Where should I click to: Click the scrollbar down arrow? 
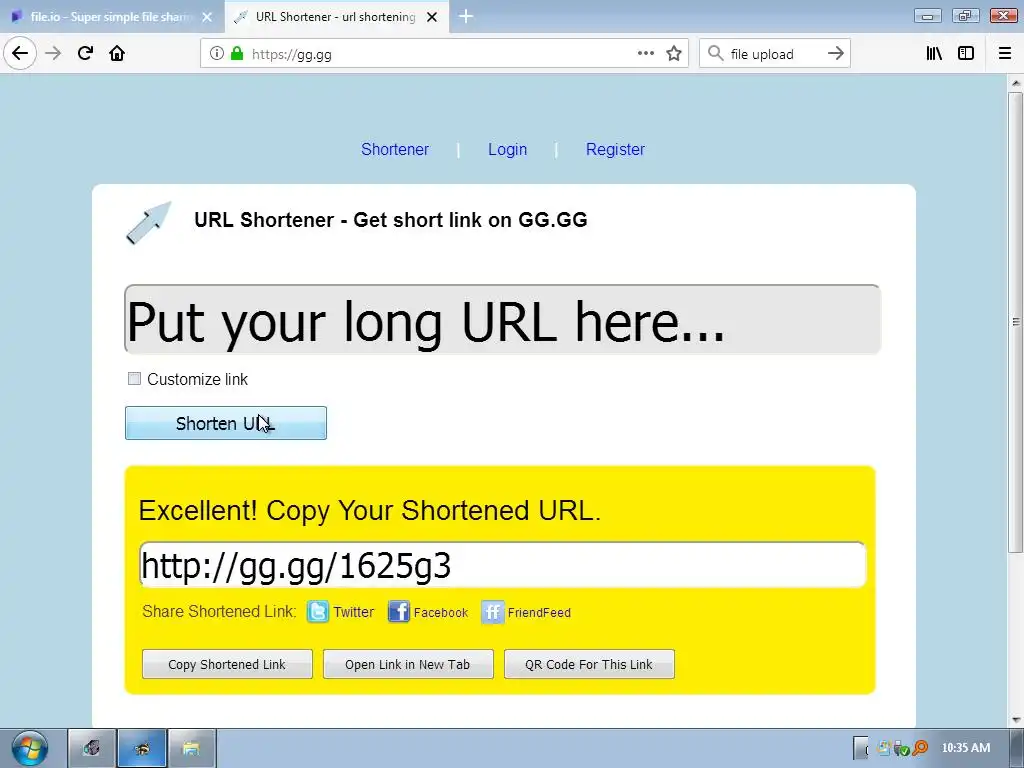[1016, 720]
